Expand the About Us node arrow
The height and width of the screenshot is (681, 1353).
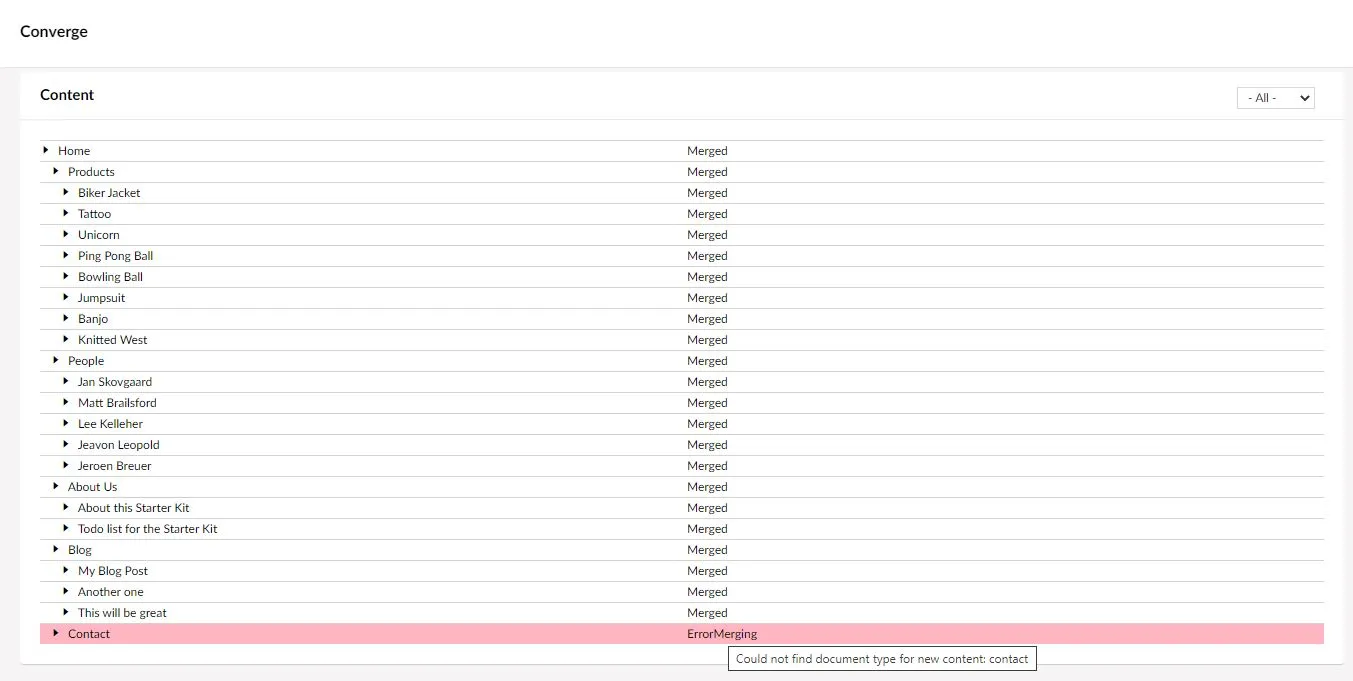[56, 486]
